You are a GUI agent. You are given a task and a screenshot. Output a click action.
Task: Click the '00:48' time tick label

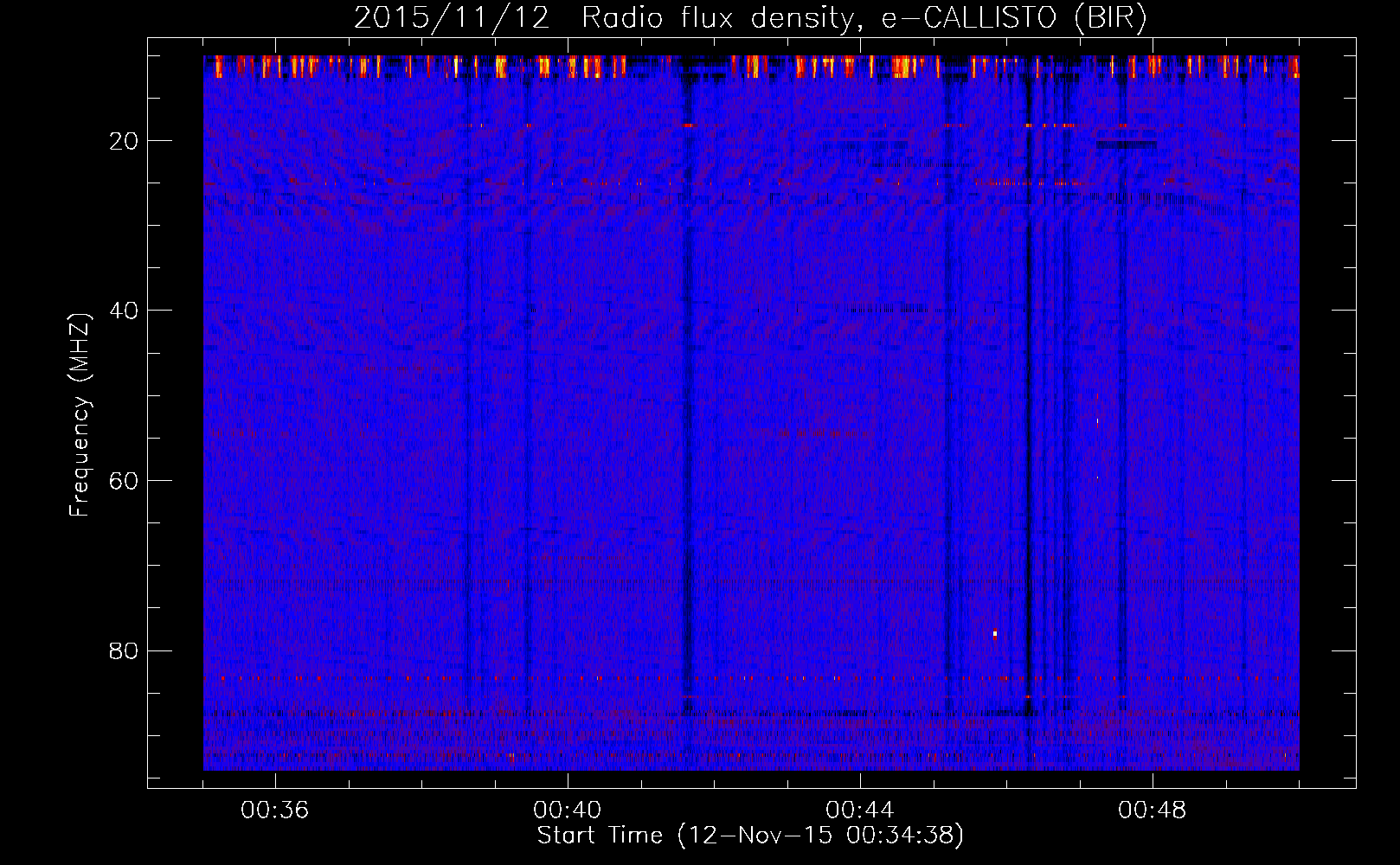(1153, 811)
